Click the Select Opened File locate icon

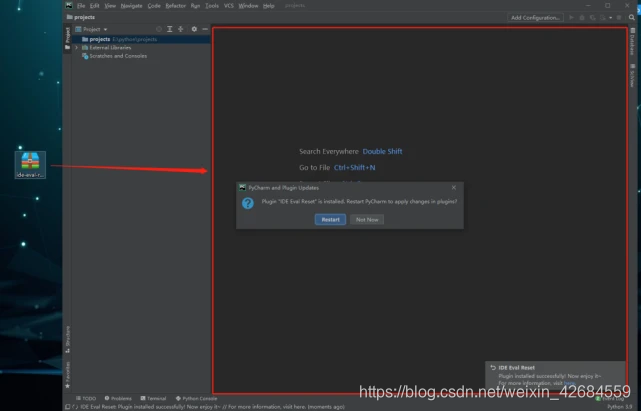[159, 29]
